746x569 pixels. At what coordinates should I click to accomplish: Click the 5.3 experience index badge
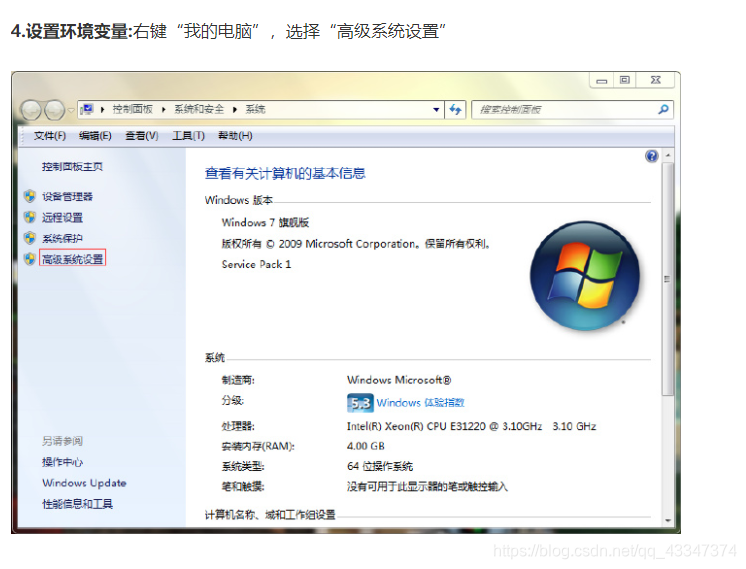(x=360, y=403)
